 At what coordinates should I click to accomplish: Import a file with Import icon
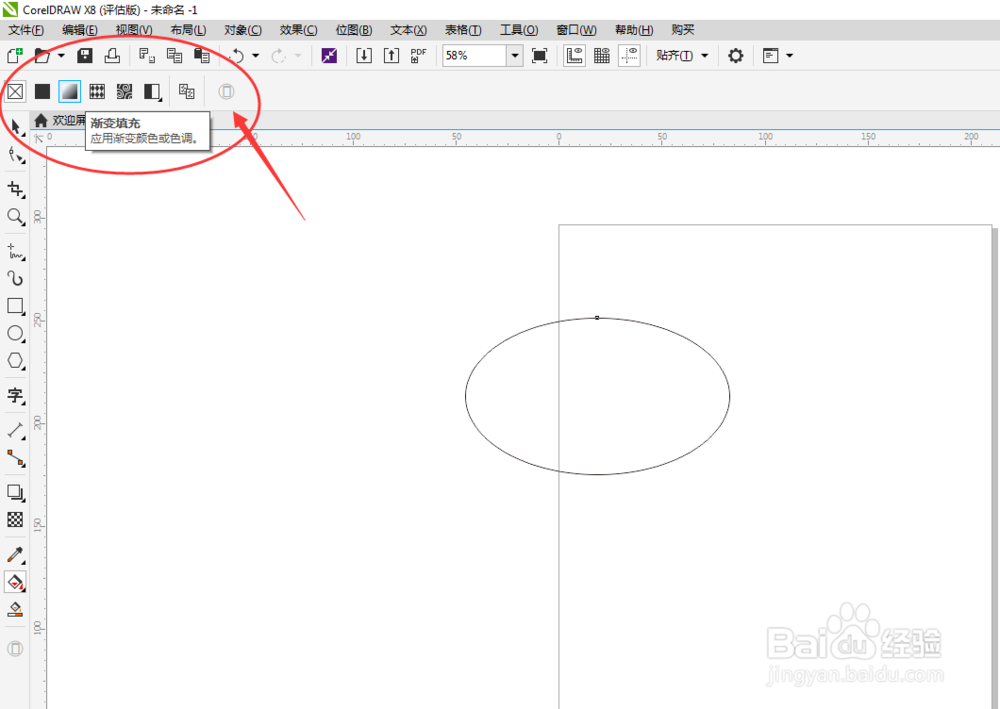pos(364,55)
